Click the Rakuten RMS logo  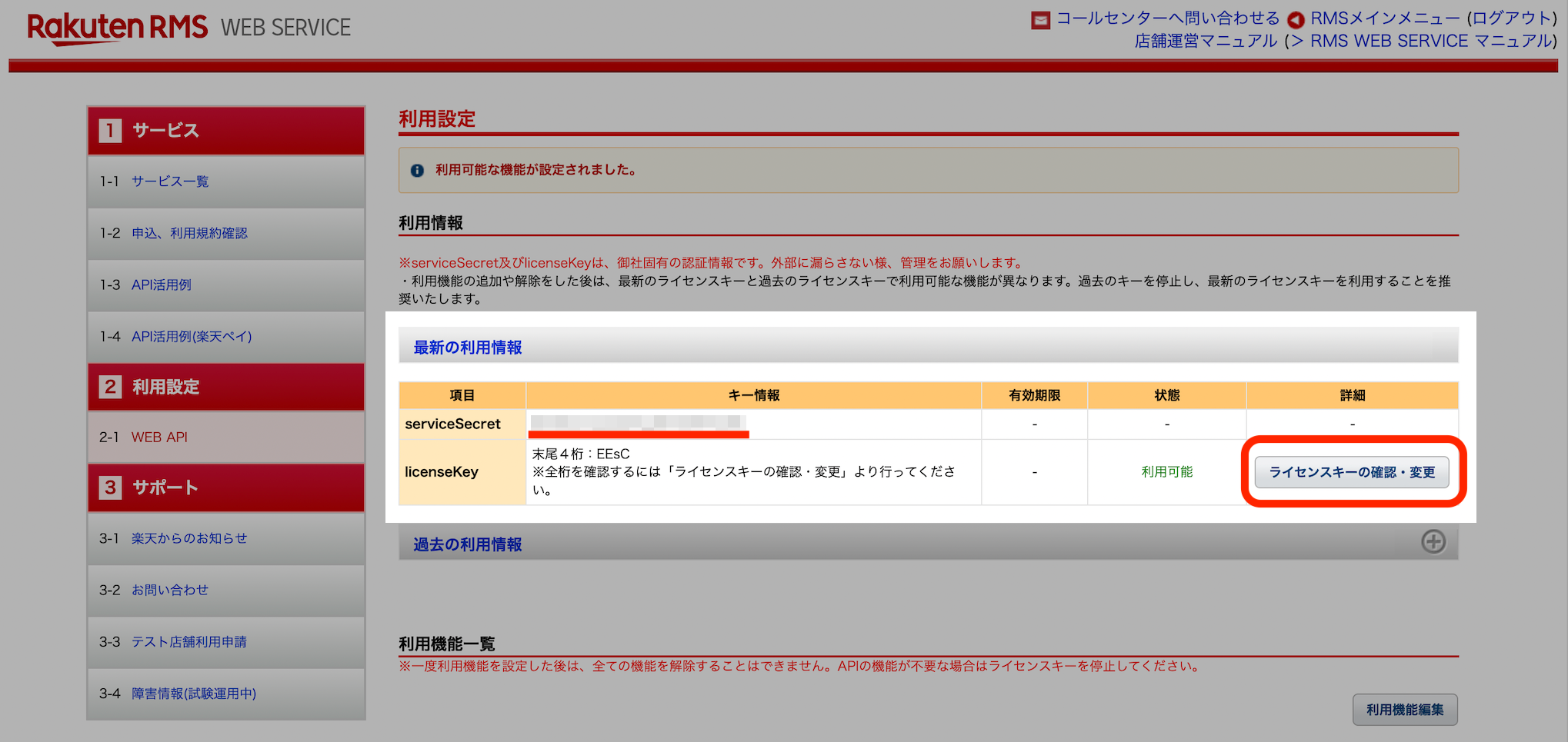(x=117, y=28)
